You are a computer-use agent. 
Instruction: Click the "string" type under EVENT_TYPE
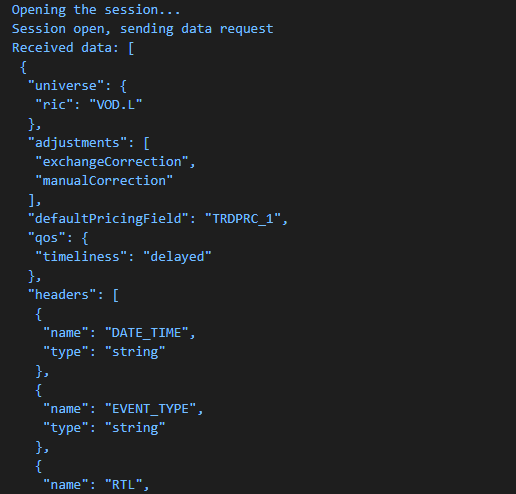[x=135, y=428]
